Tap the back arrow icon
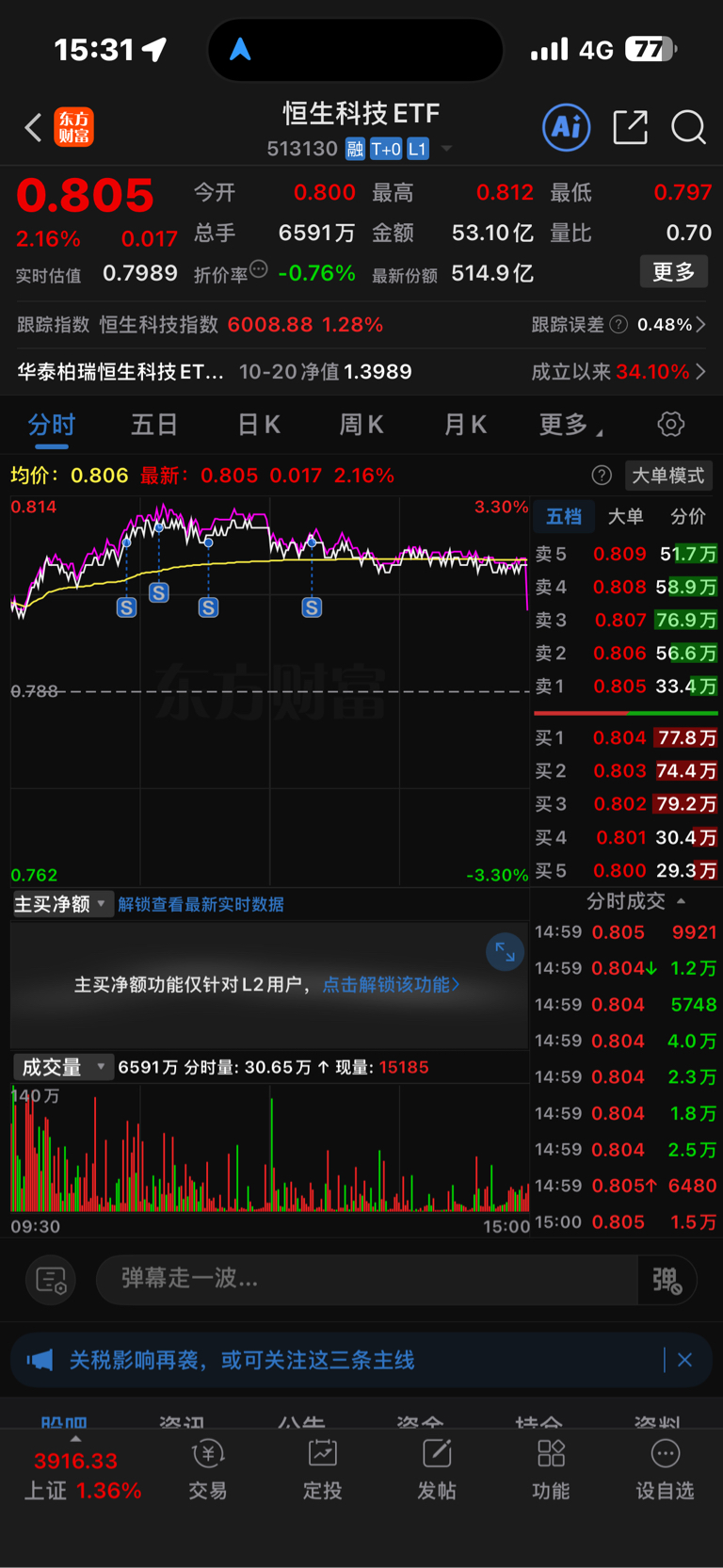Viewport: 723px width, 1568px height. pos(33,127)
